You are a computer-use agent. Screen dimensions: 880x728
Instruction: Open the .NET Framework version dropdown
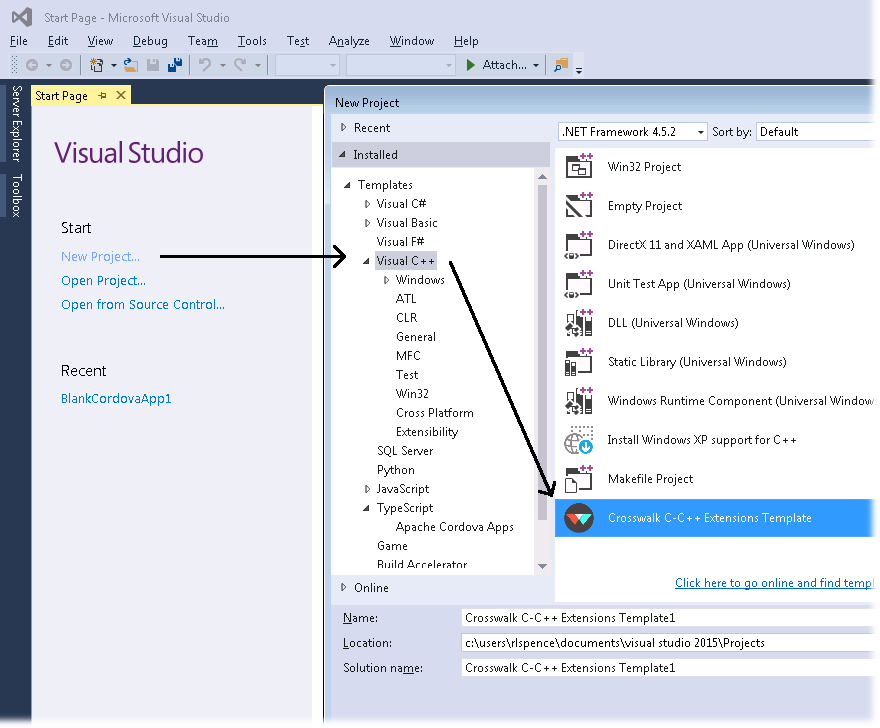click(x=632, y=132)
